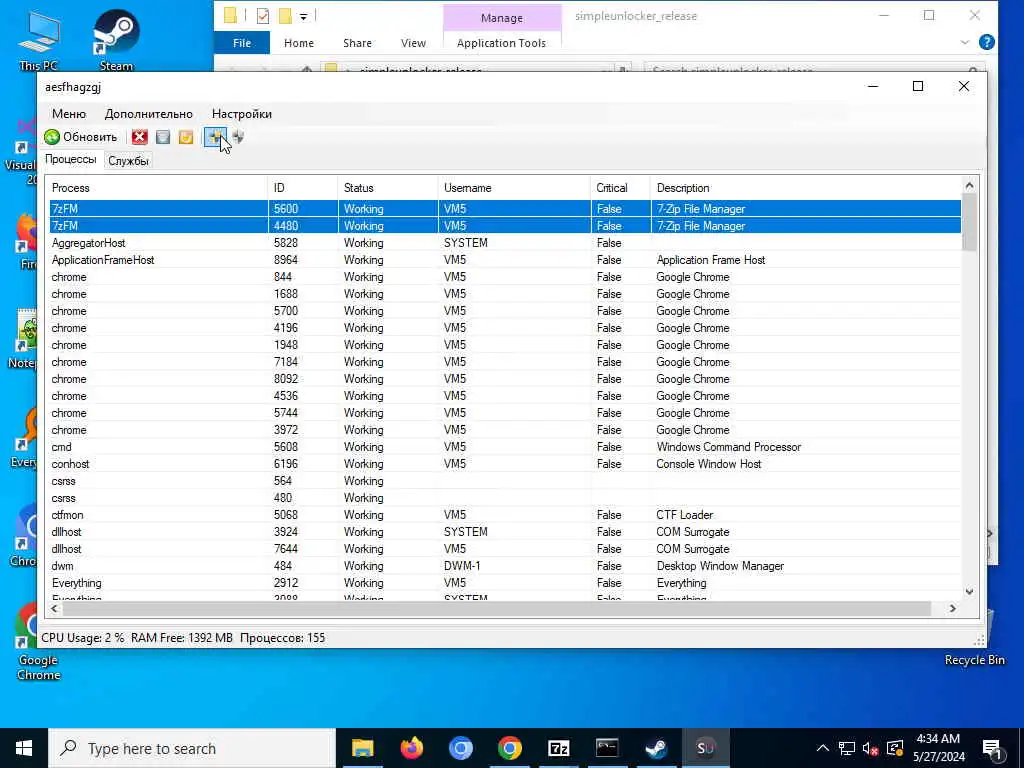Screen dimensions: 1024x768
Task: Open 7-Zip from the taskbar
Action: [558, 748]
